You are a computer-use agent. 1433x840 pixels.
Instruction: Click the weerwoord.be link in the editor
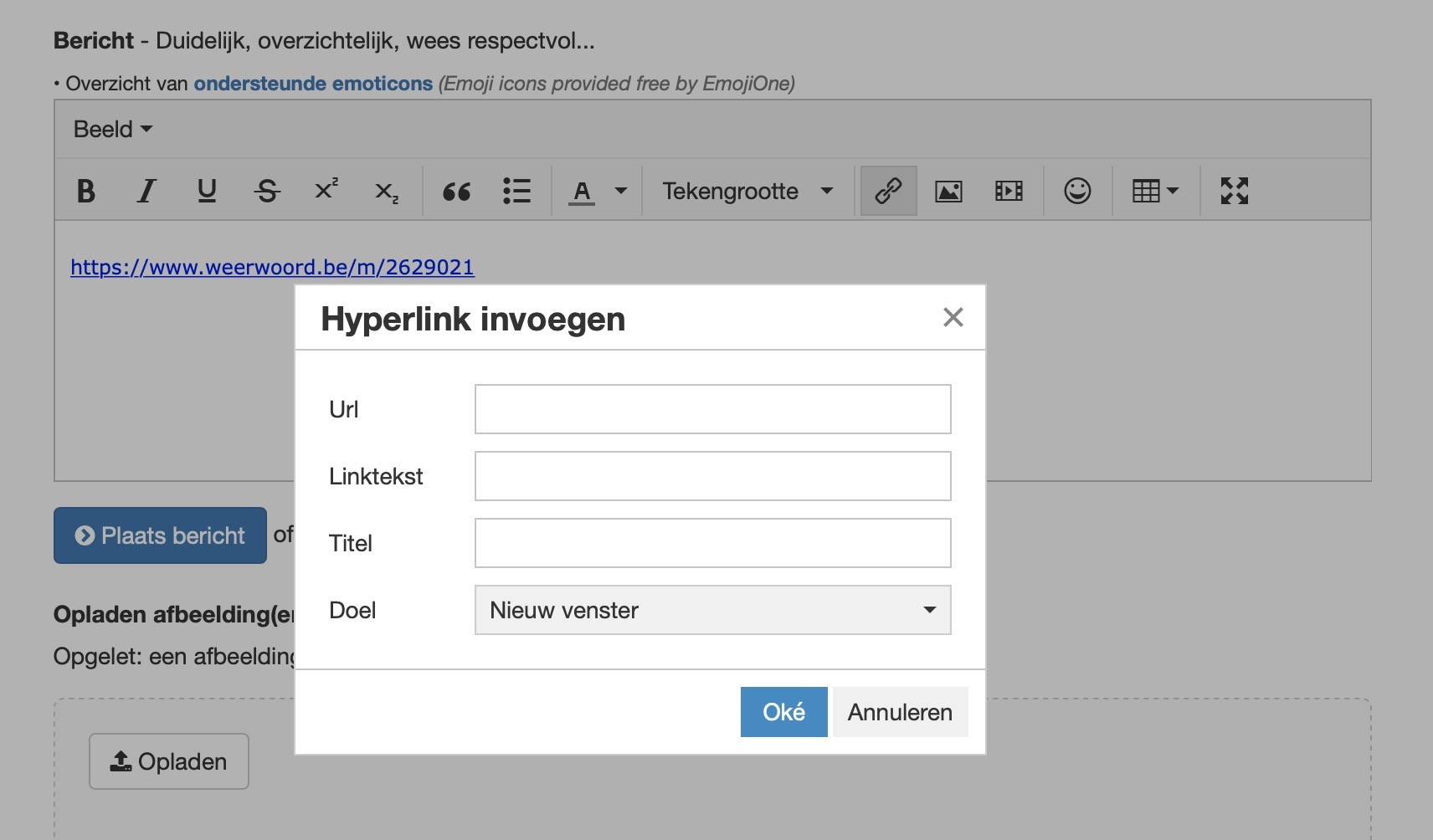(272, 267)
